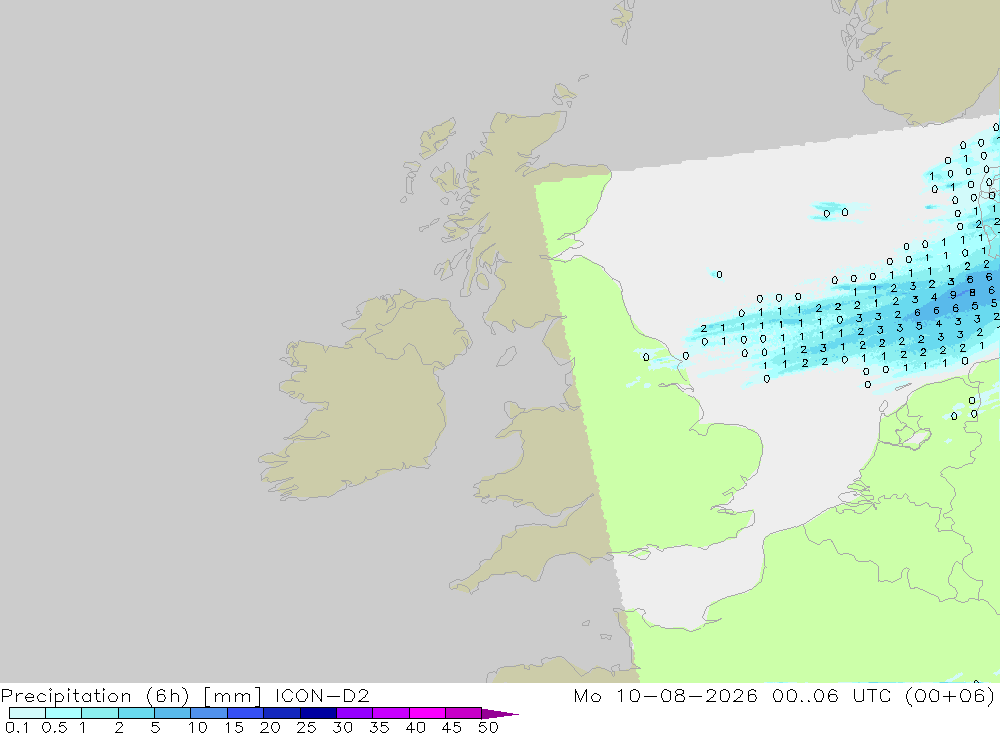Select the 30–35 mm purple legend swatch
1000x733 pixels.
coord(354,713)
